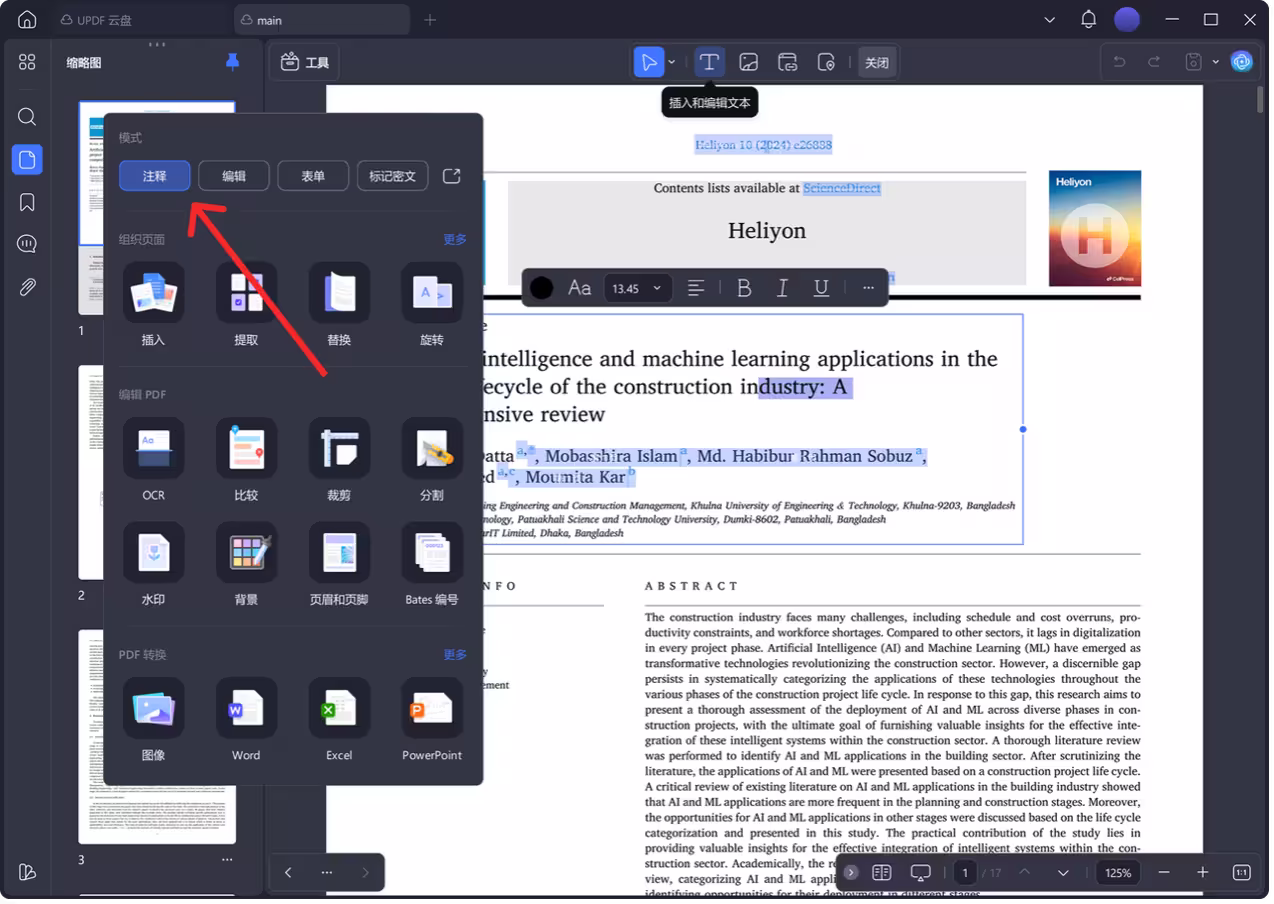The width and height of the screenshot is (1274, 904).
Task: Open the OCR tool
Action: point(153,449)
